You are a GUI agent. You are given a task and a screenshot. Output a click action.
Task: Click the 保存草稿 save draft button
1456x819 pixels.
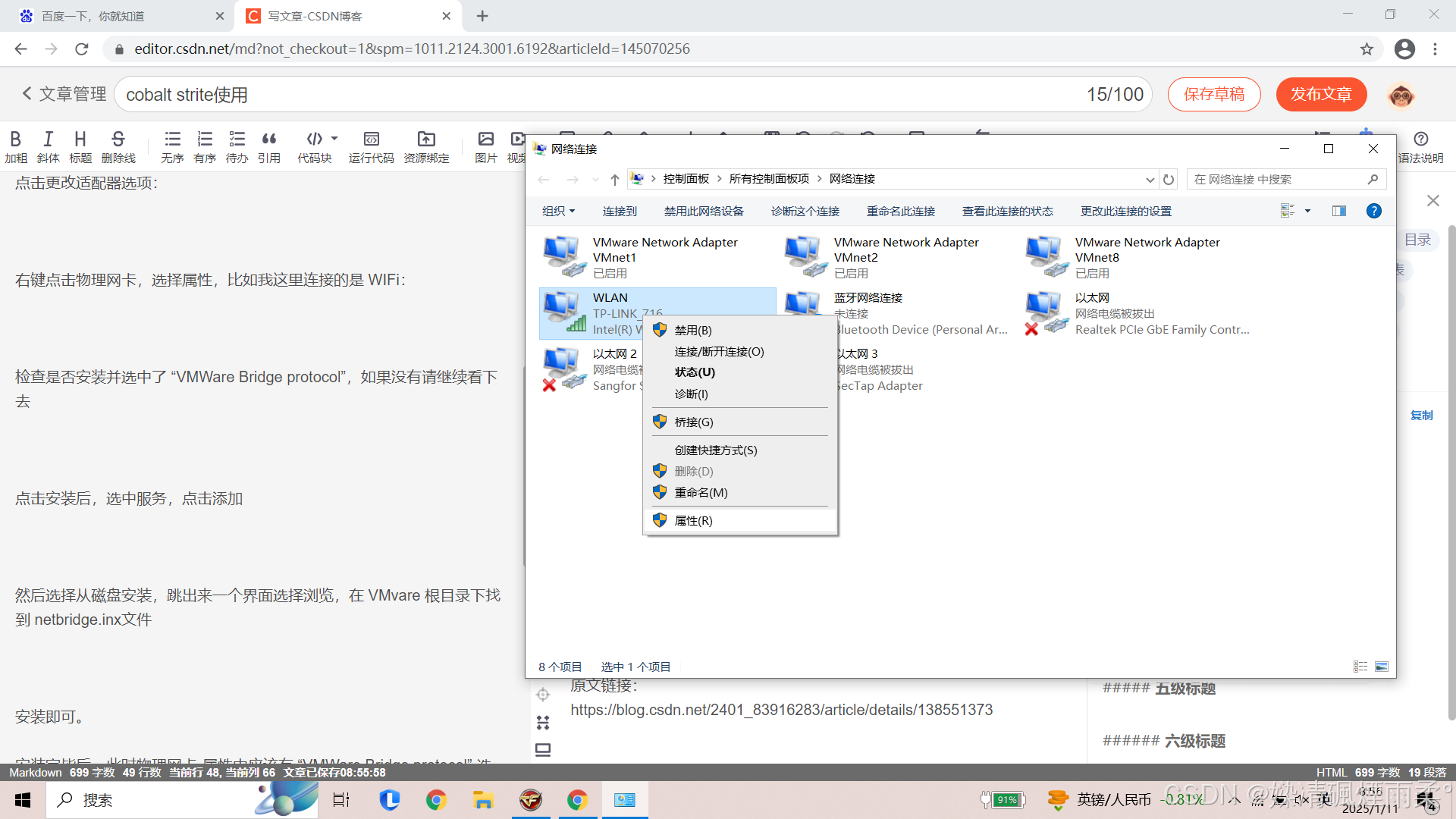(1214, 94)
